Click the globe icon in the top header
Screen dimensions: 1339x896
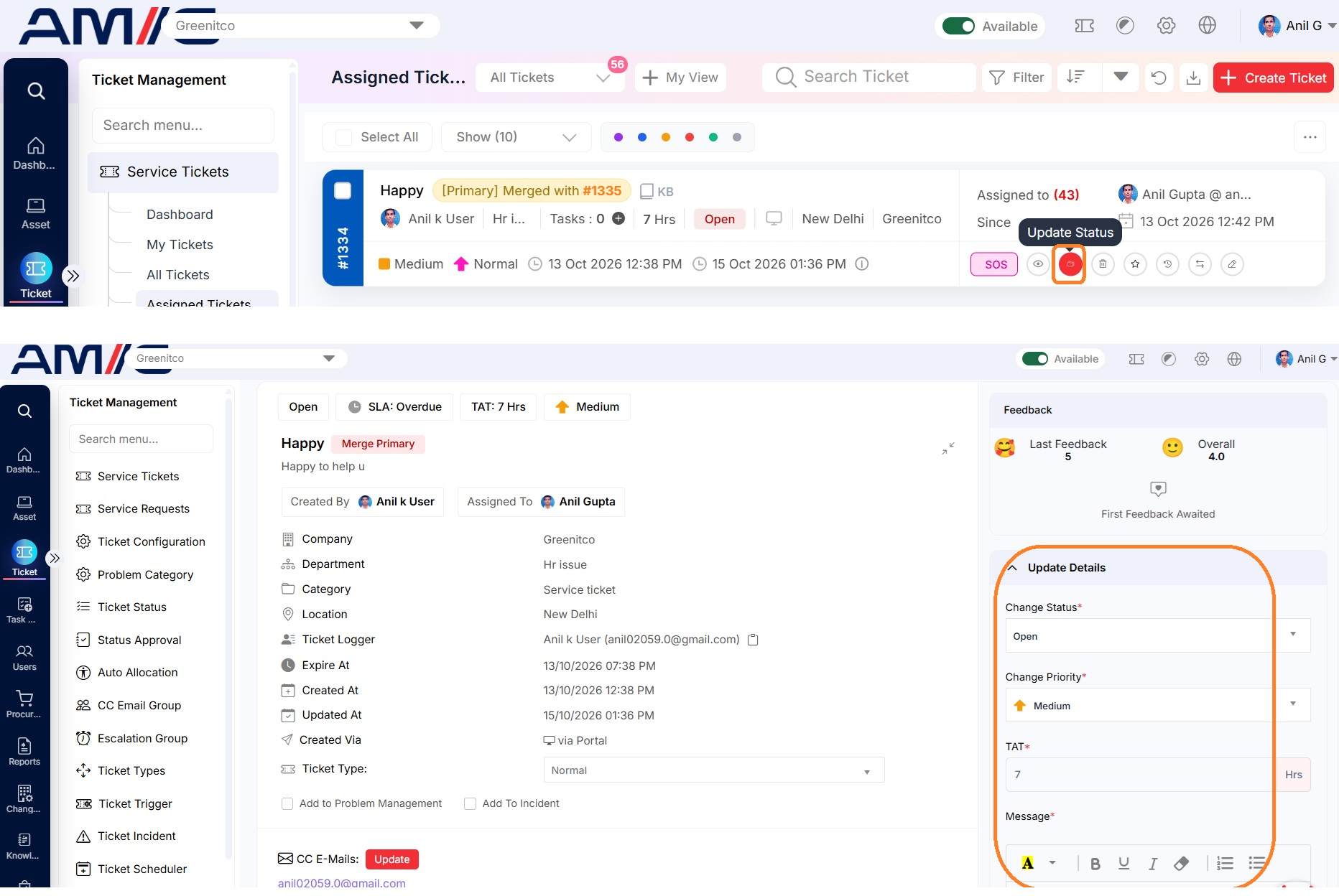tap(1207, 26)
